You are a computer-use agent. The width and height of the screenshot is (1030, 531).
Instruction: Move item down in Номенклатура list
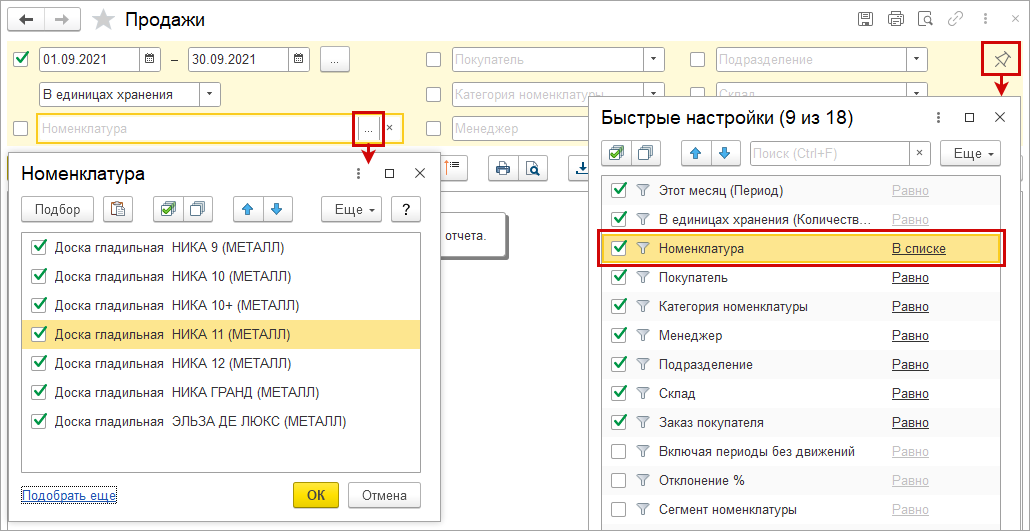[x=277, y=209]
